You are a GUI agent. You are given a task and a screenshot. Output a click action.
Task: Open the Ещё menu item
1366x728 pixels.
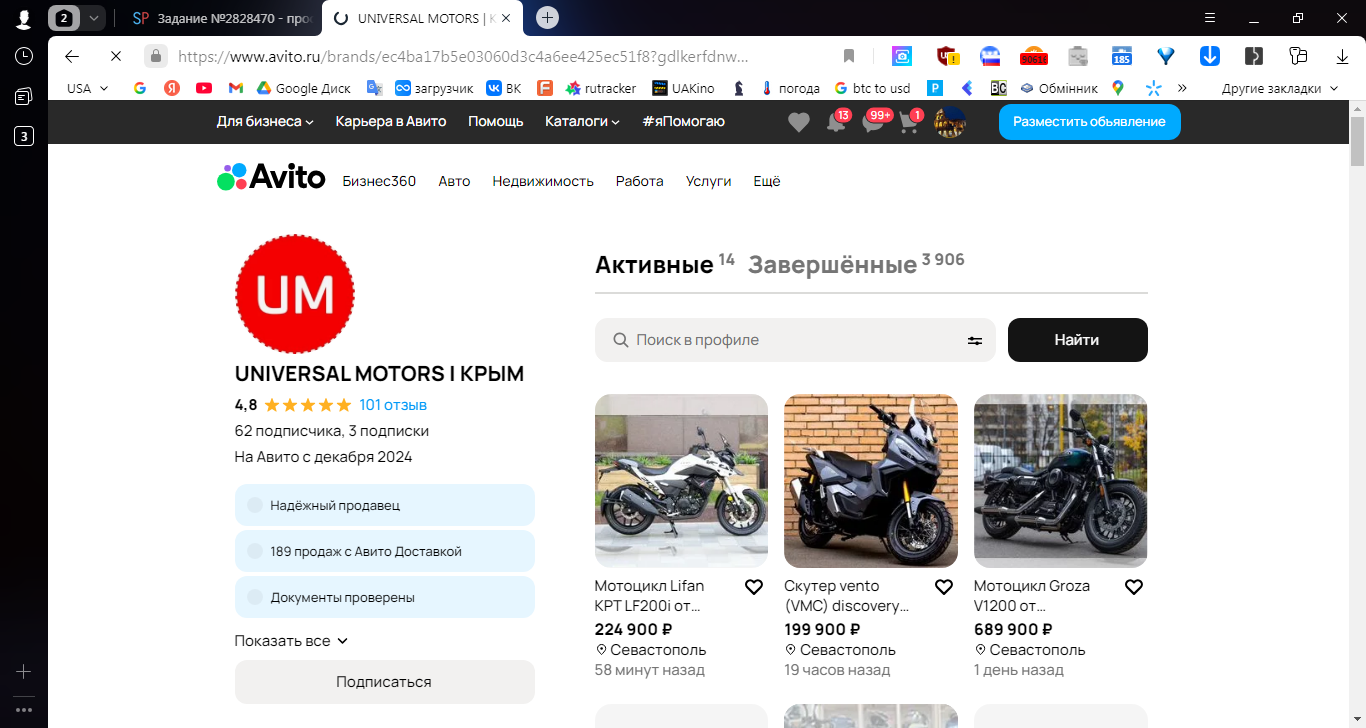(767, 181)
